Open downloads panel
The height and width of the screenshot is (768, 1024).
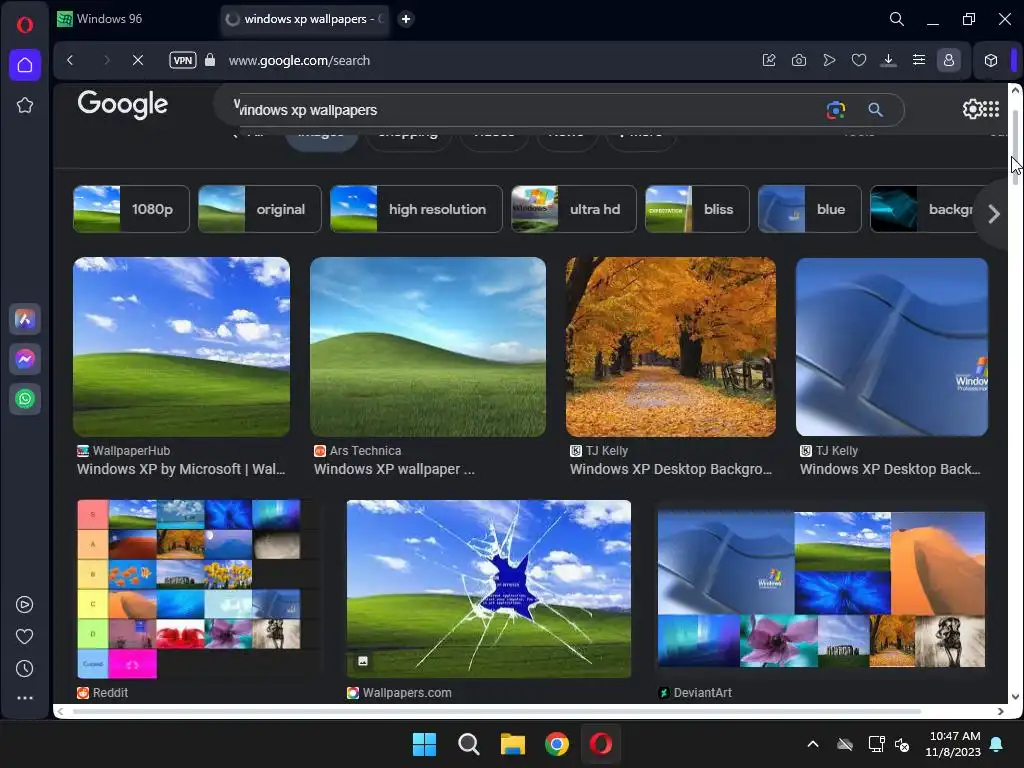coord(888,60)
